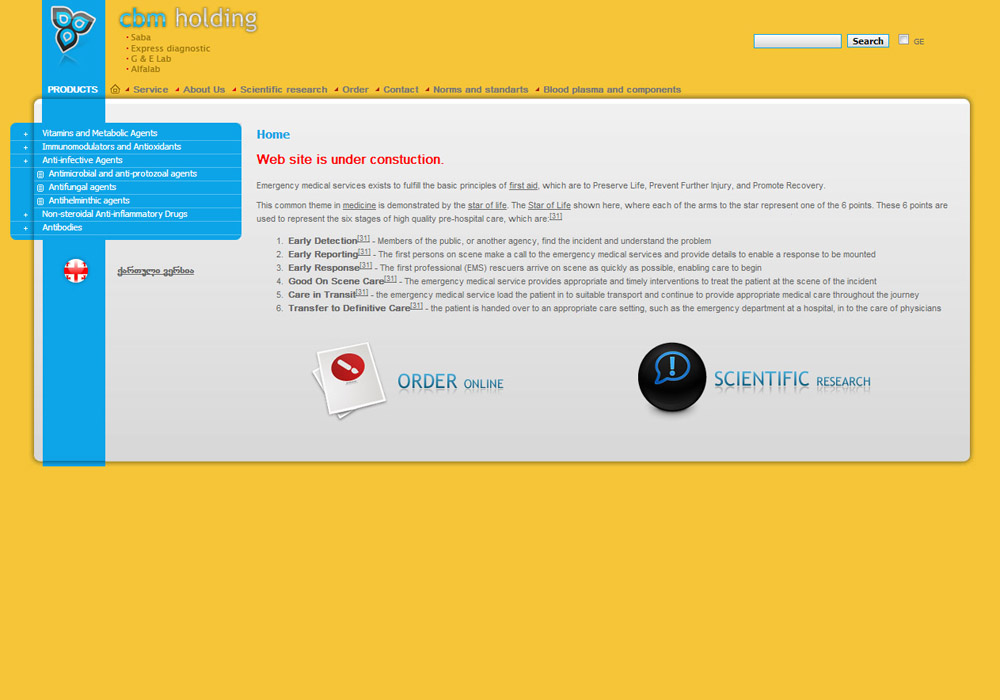Open the Order Online notepad icon
Screen dimensions: 1000x700
point(349,380)
